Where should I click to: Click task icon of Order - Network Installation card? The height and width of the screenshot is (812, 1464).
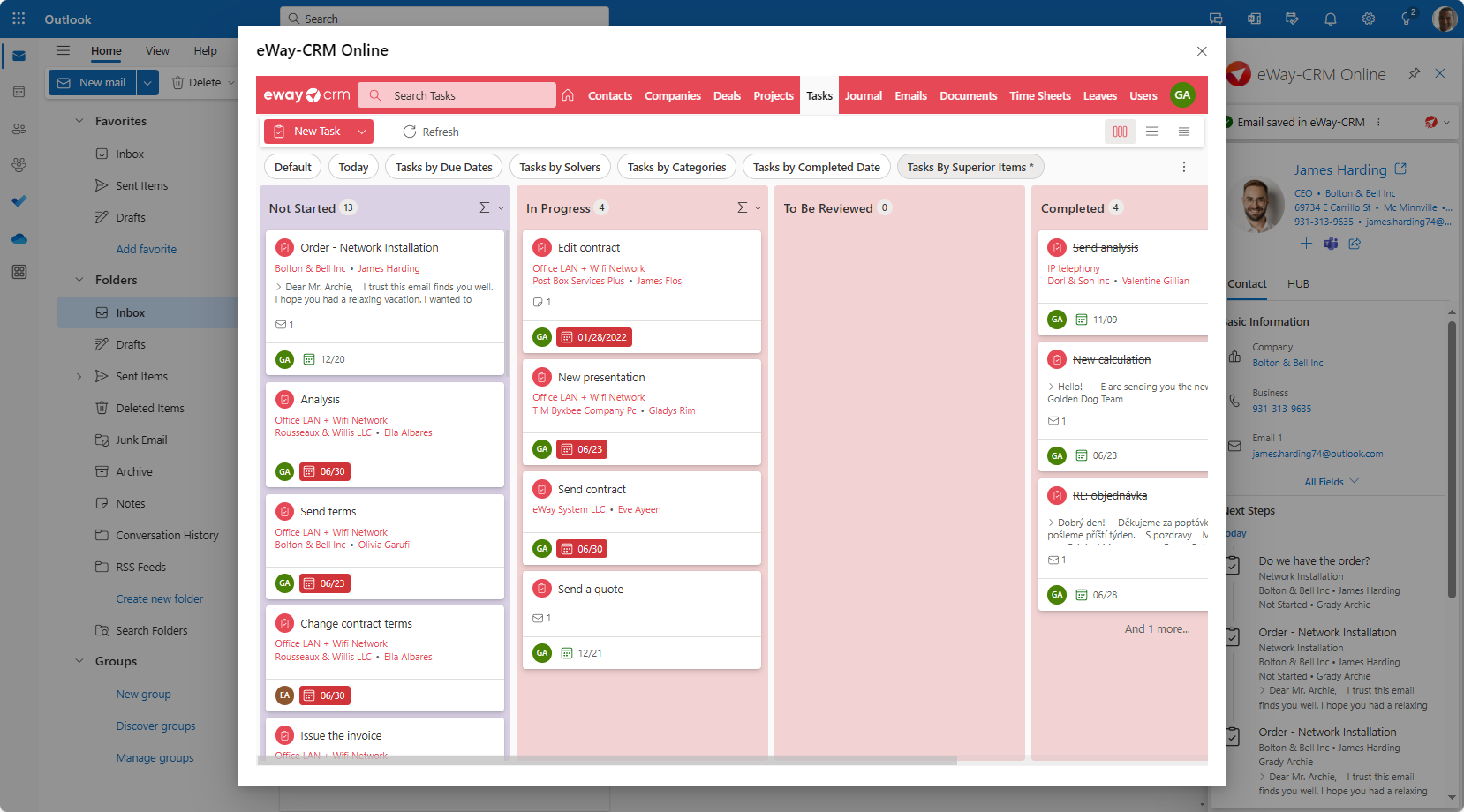[x=284, y=248]
